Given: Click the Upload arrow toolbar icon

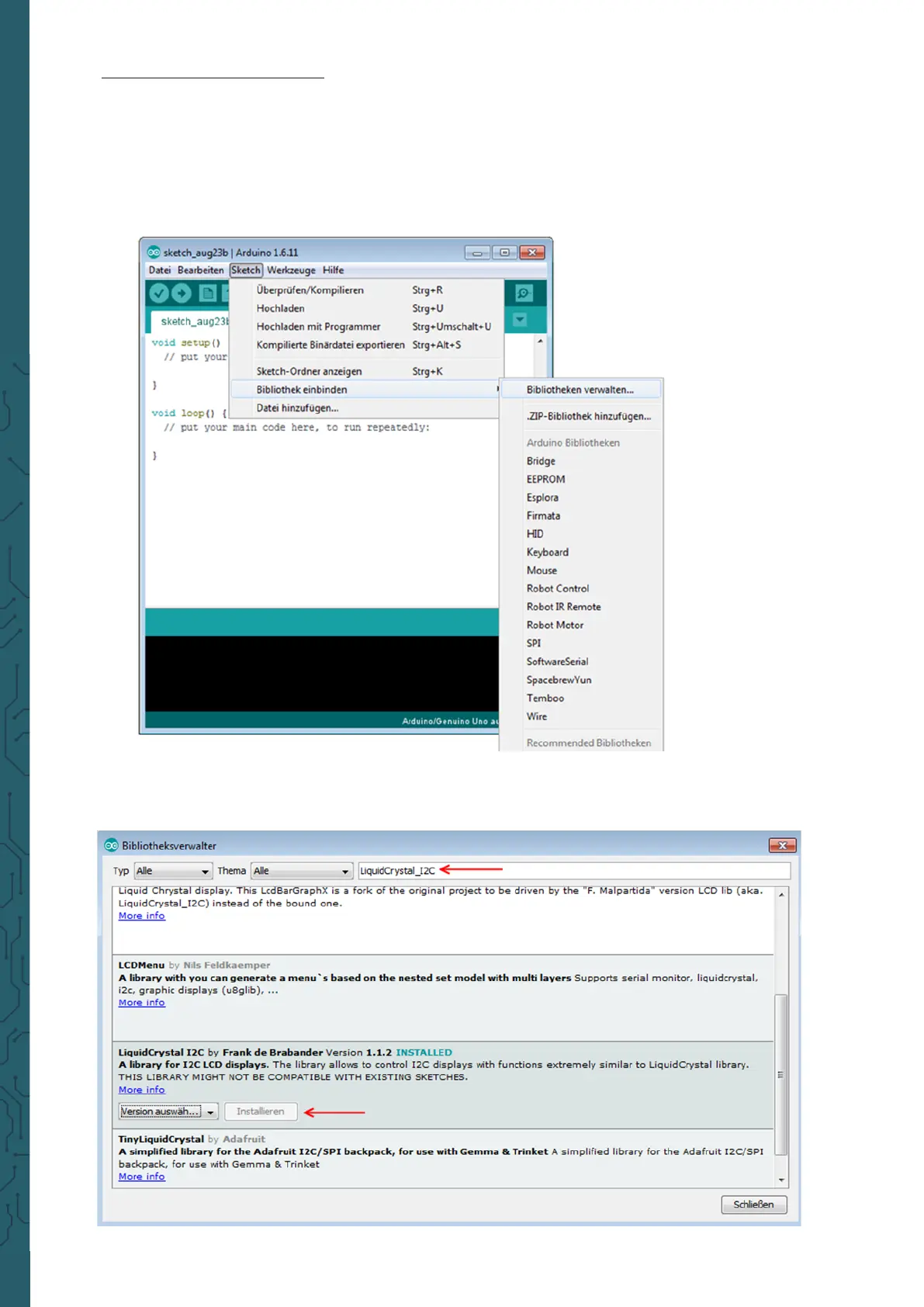Looking at the screenshot, I should click(182, 293).
